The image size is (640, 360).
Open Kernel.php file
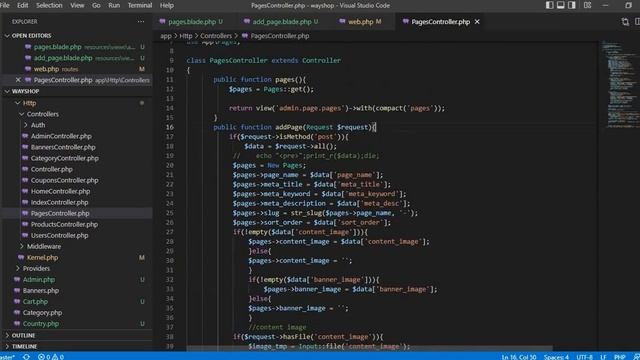tap(77, 258)
